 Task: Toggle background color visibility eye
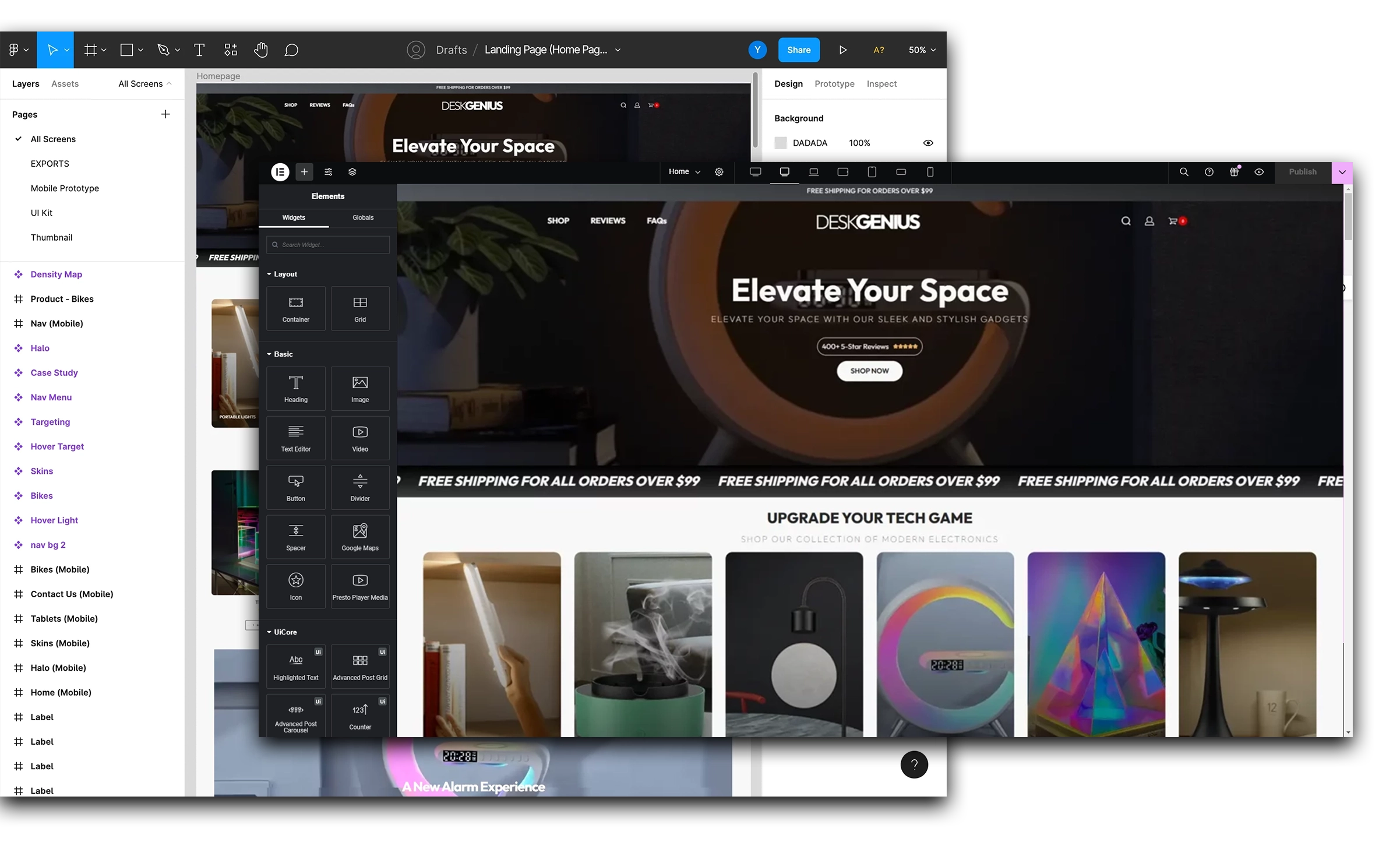[928, 143]
